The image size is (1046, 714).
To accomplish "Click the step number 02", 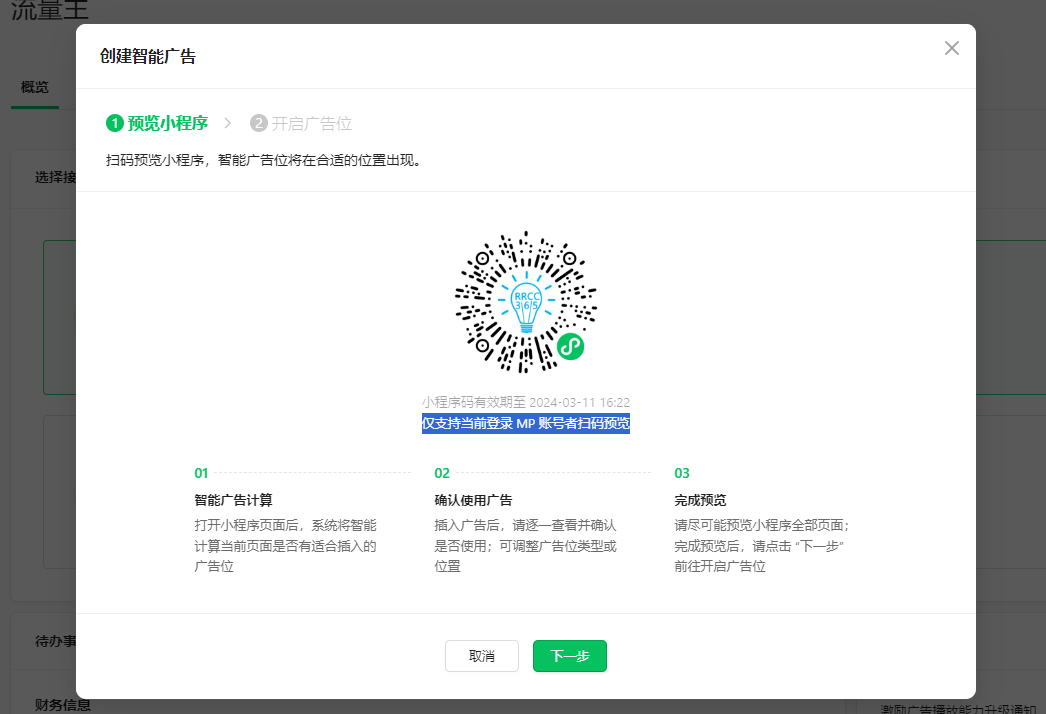I will 442,473.
